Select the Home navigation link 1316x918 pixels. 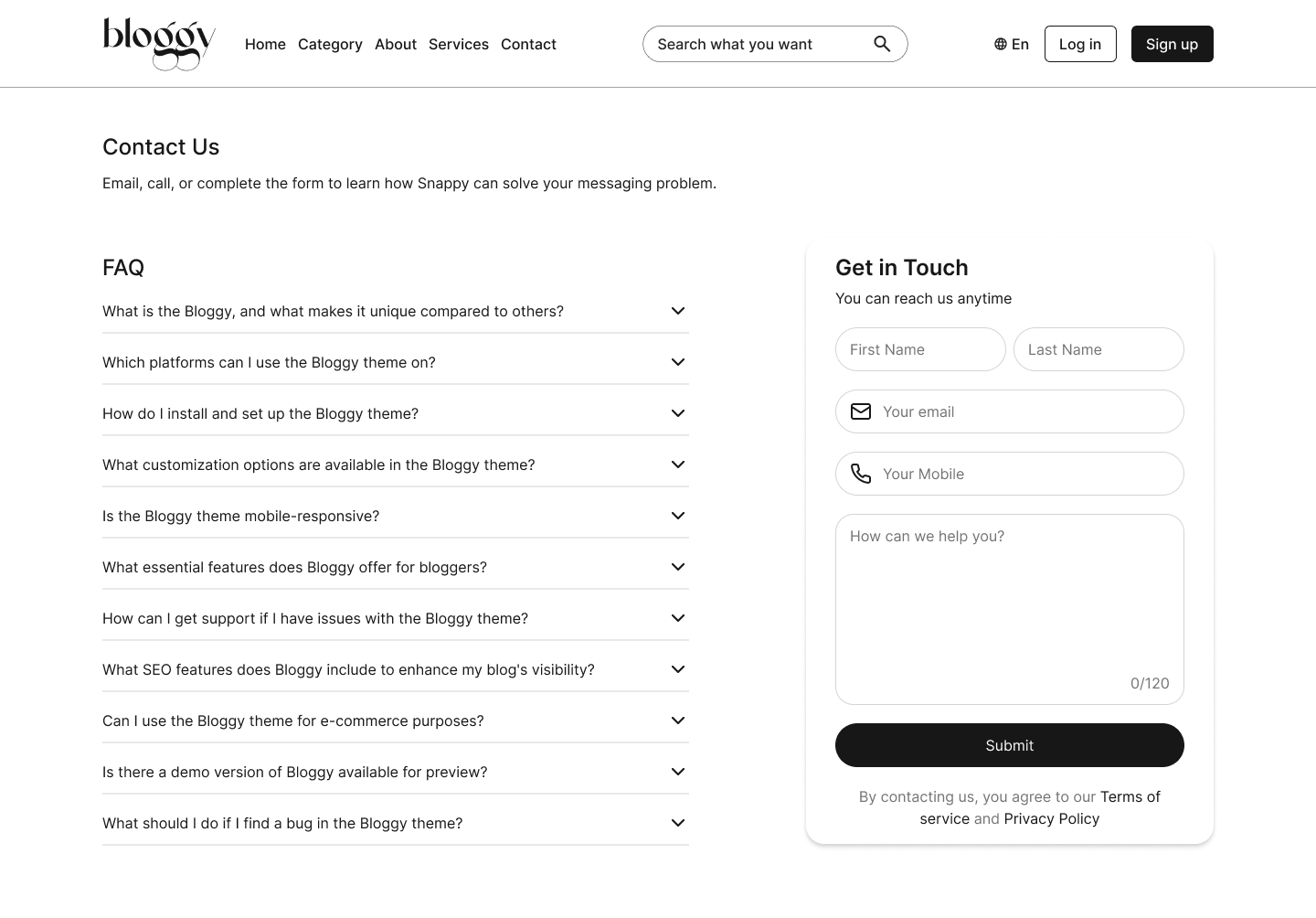(265, 44)
